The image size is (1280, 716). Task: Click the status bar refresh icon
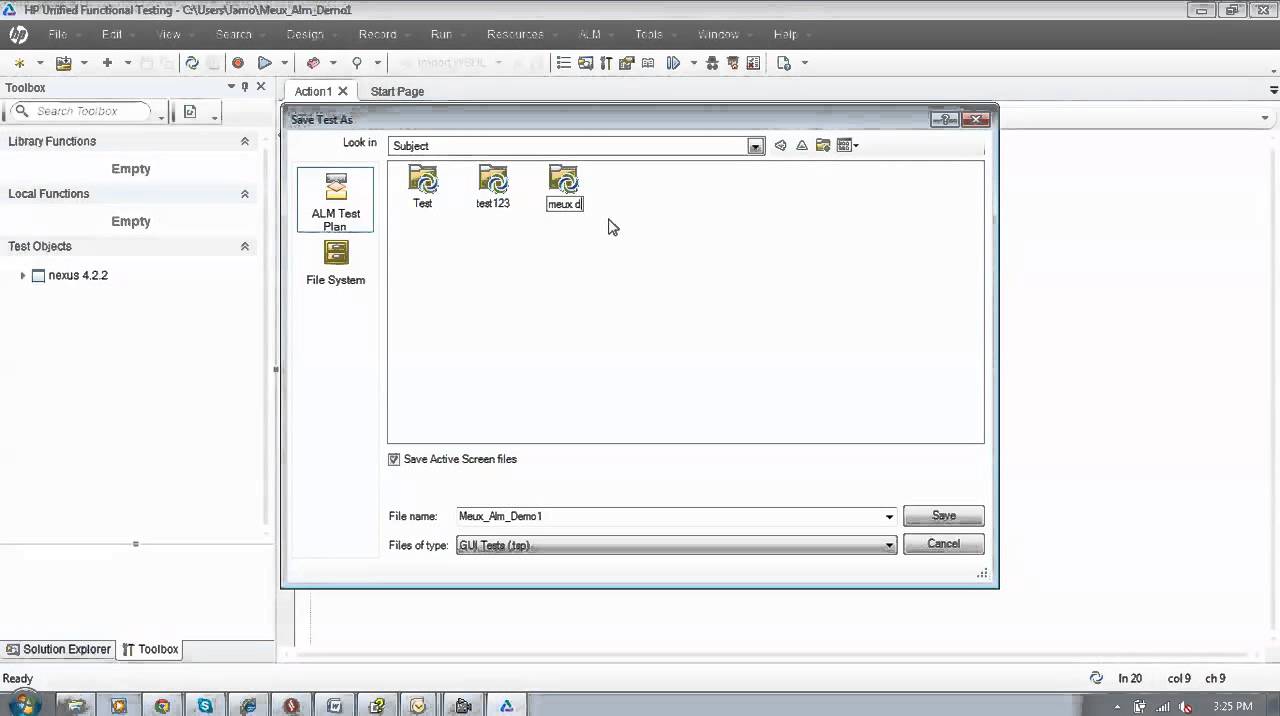click(1096, 678)
